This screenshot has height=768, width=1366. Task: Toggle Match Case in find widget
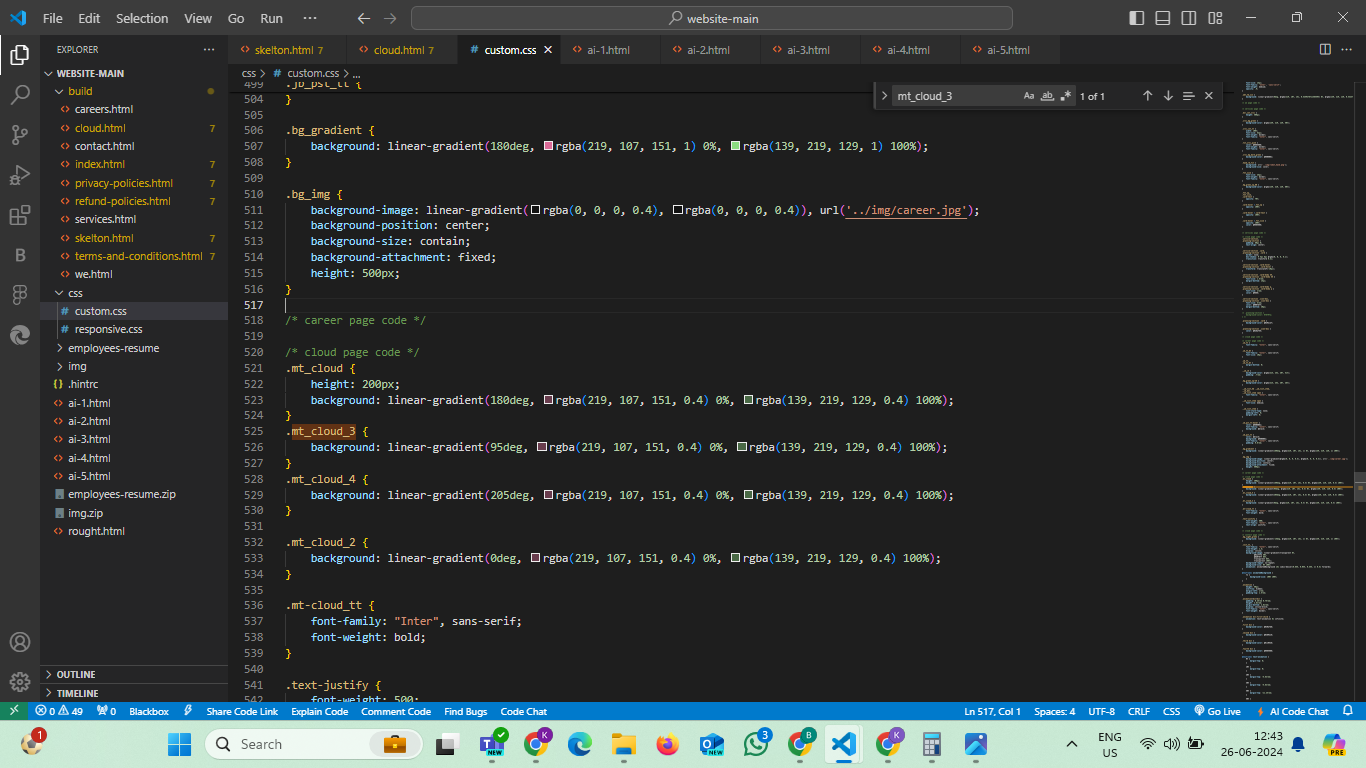[x=1029, y=96]
